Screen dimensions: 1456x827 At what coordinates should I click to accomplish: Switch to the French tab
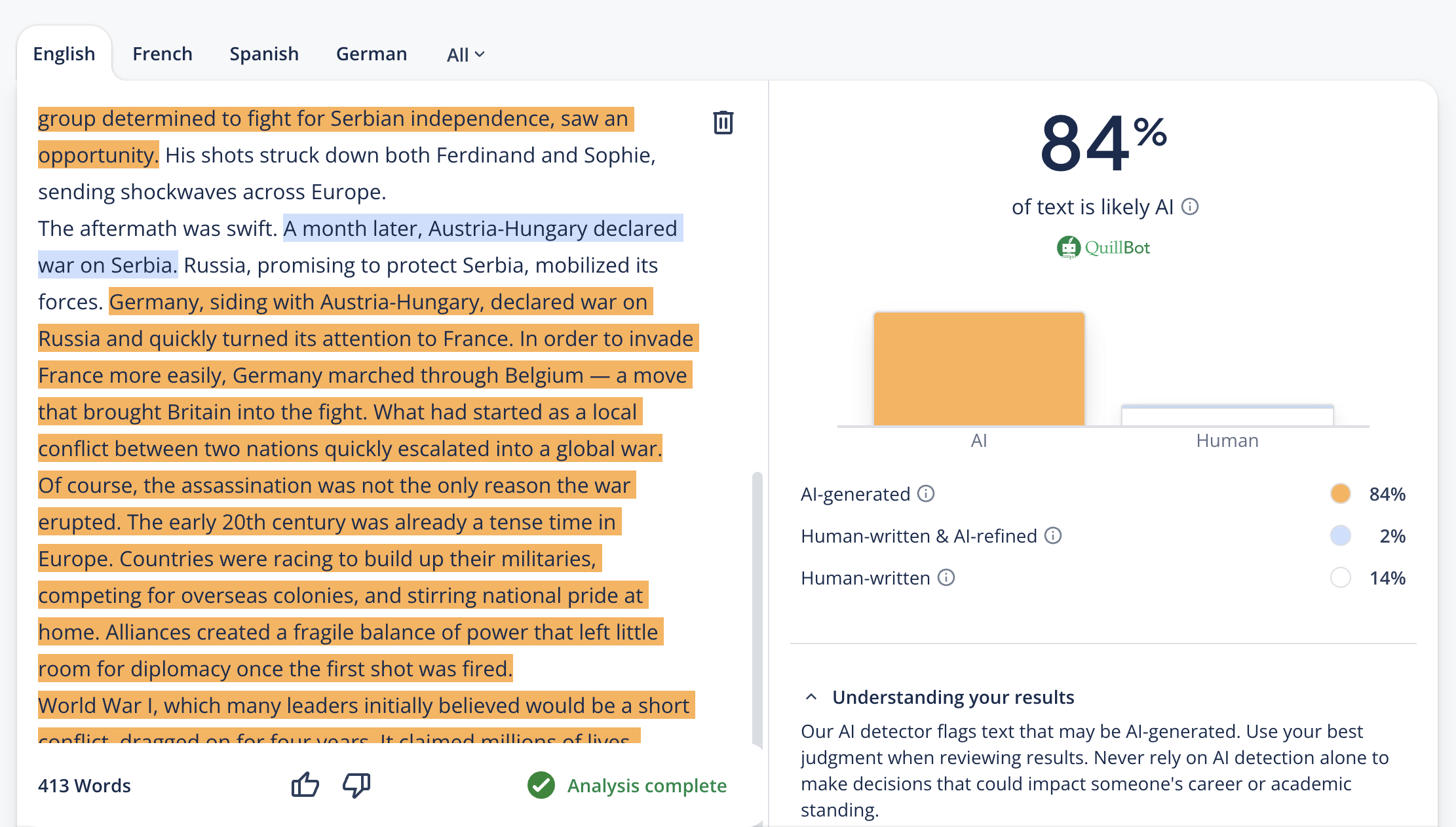click(x=163, y=54)
